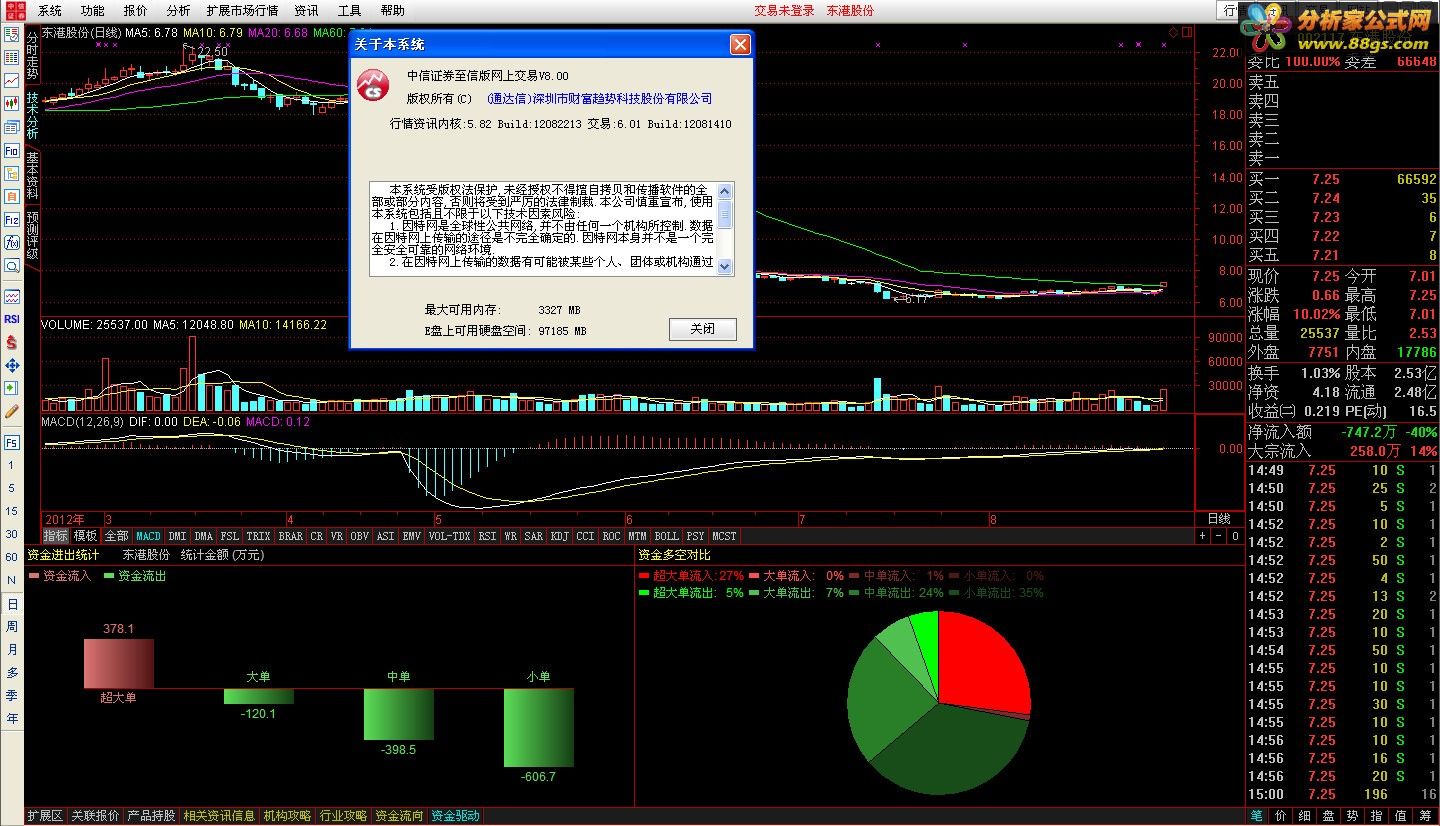The width and height of the screenshot is (1440, 826).
Task: Open the 功能 menu
Action: point(92,11)
